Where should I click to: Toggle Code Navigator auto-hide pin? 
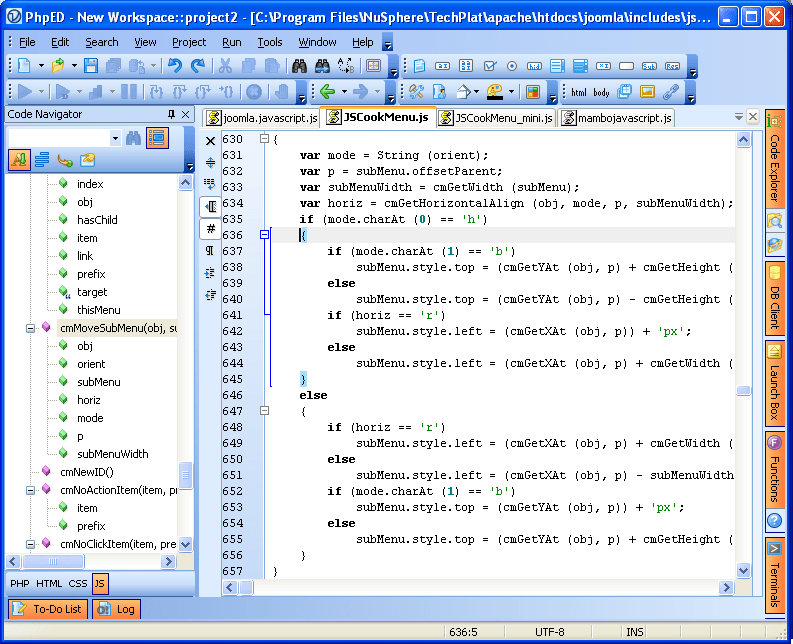[x=171, y=114]
